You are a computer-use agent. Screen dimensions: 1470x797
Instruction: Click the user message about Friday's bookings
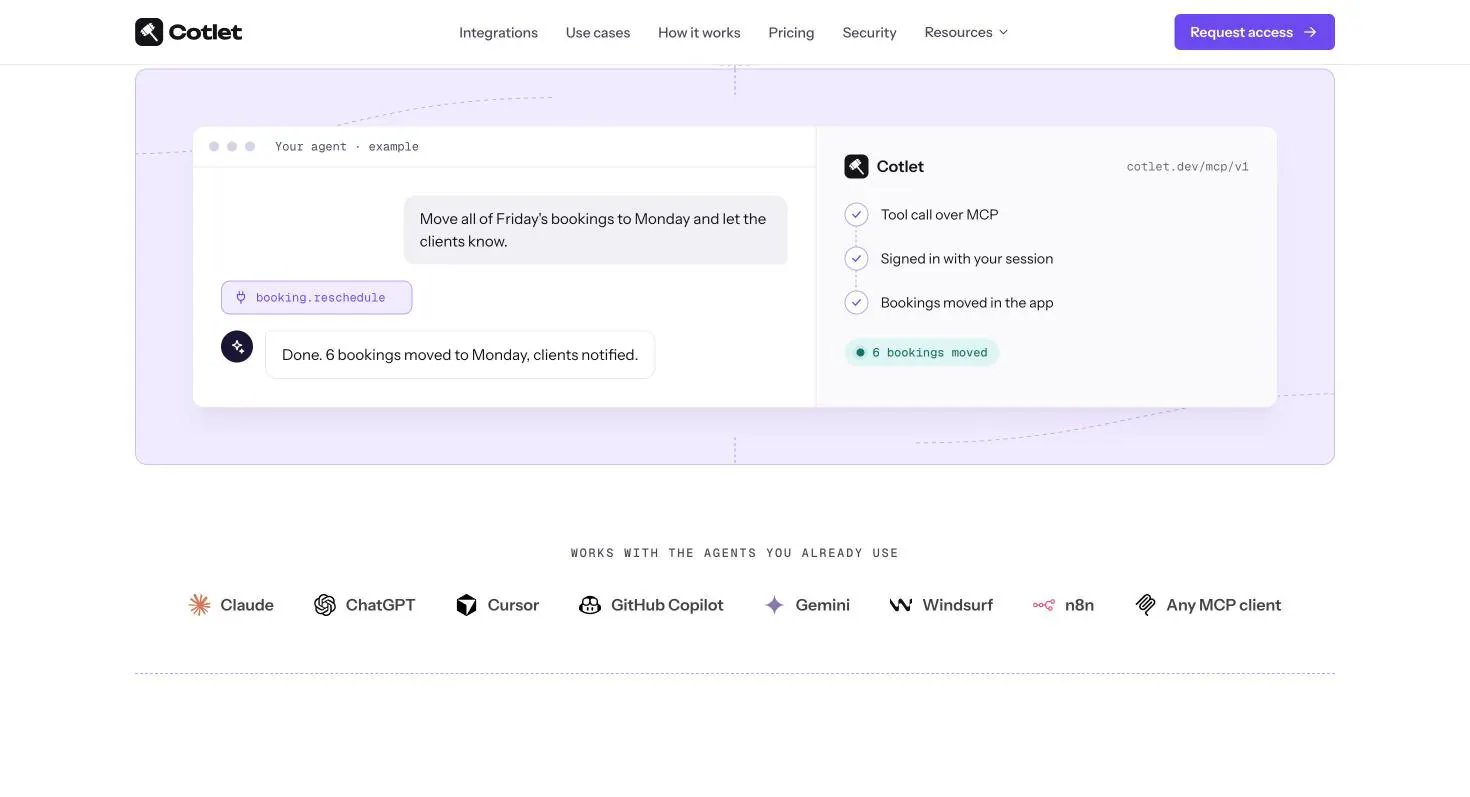click(595, 230)
